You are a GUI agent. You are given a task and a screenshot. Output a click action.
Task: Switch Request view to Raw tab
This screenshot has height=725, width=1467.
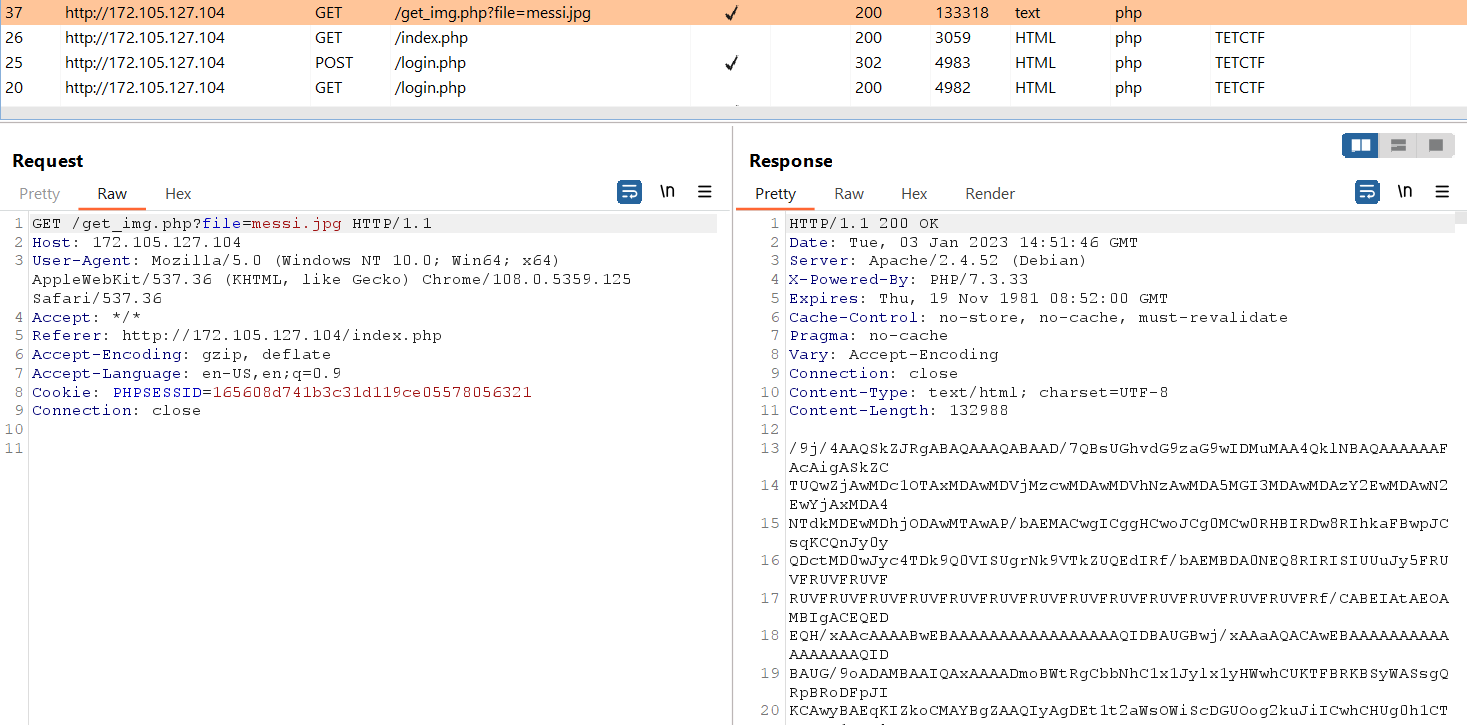click(x=112, y=194)
